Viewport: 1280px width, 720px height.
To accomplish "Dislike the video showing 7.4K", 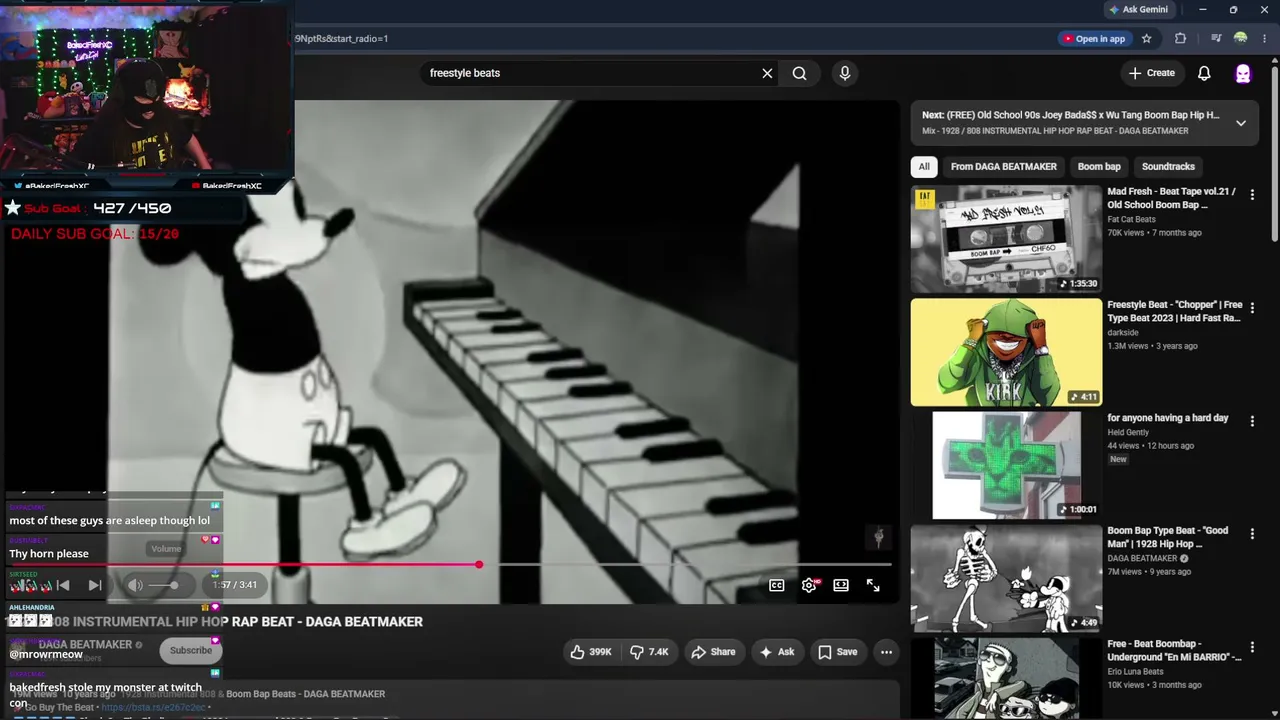I will pos(648,652).
